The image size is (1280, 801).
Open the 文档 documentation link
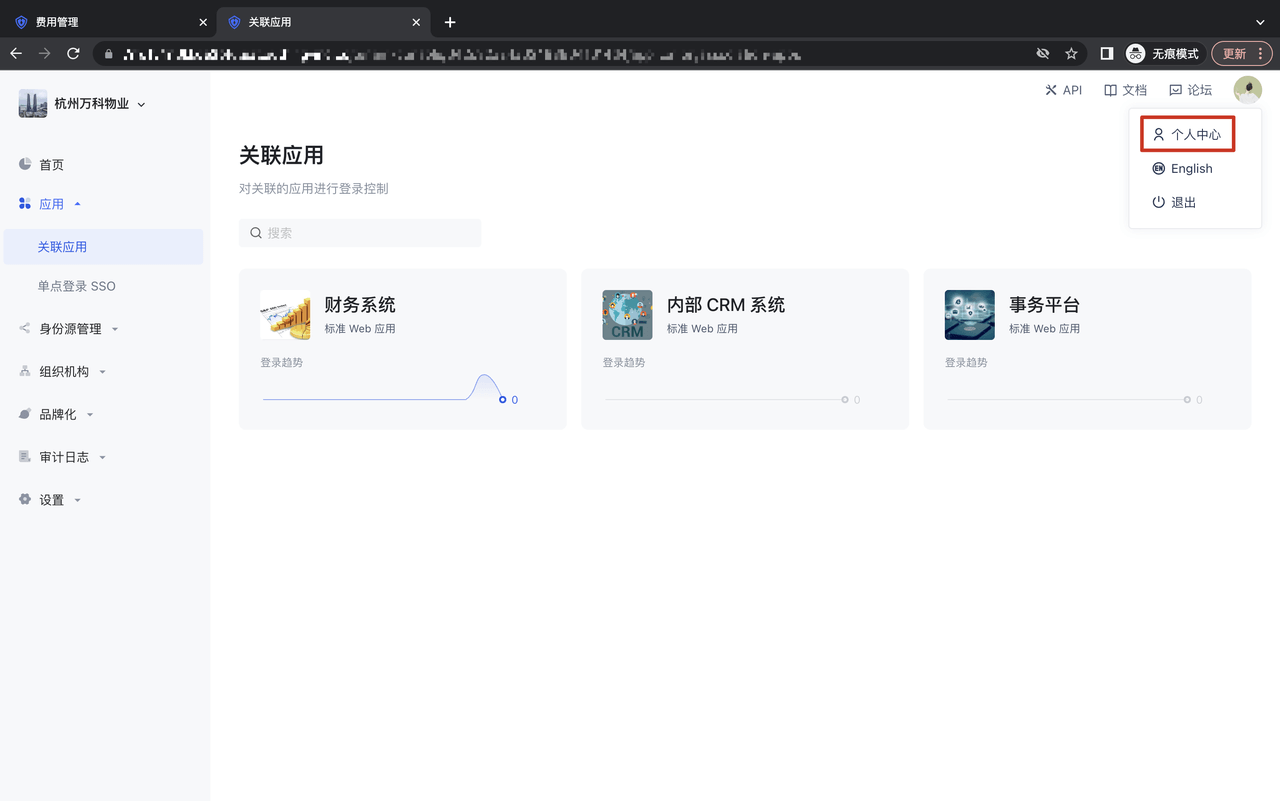pyautogui.click(x=1125, y=90)
